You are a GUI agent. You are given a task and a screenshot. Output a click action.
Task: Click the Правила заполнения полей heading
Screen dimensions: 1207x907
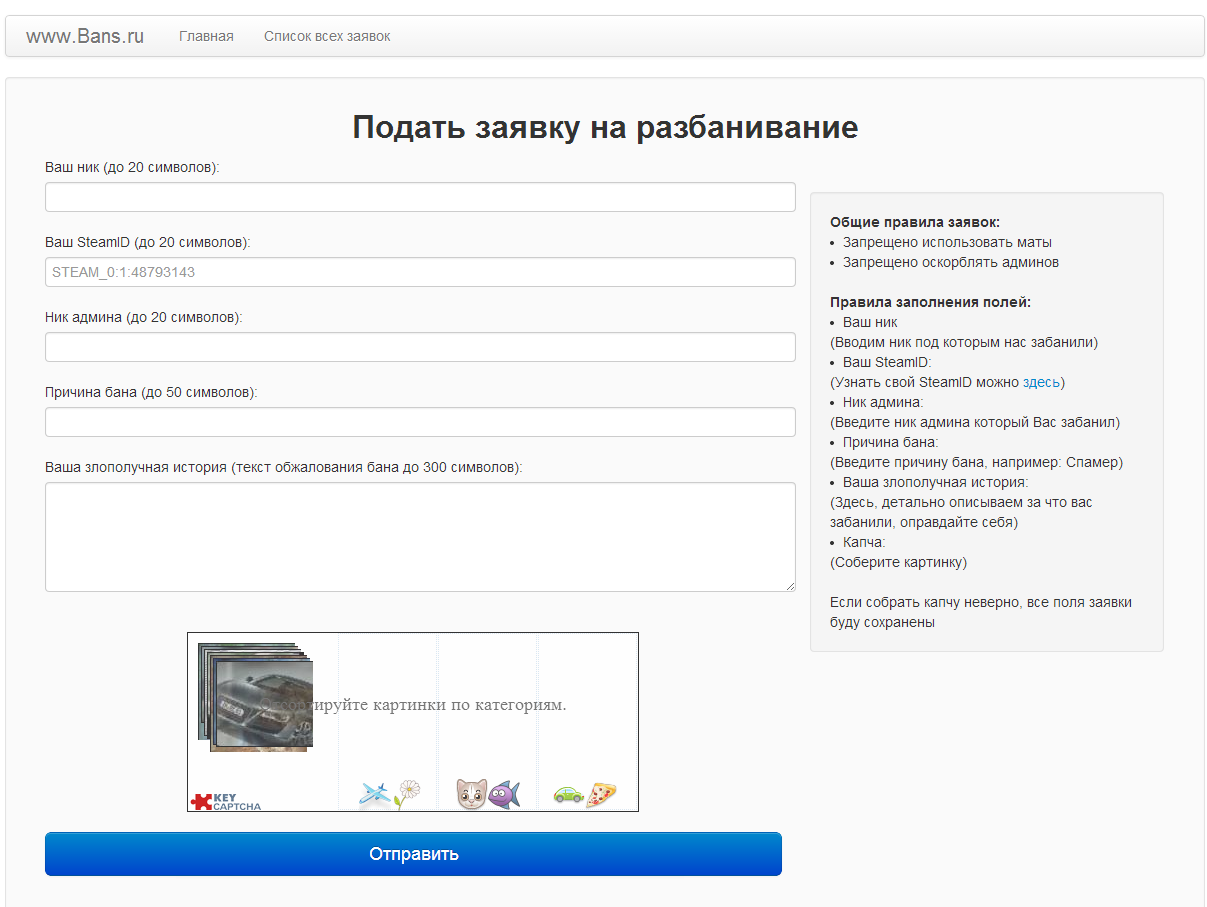930,302
